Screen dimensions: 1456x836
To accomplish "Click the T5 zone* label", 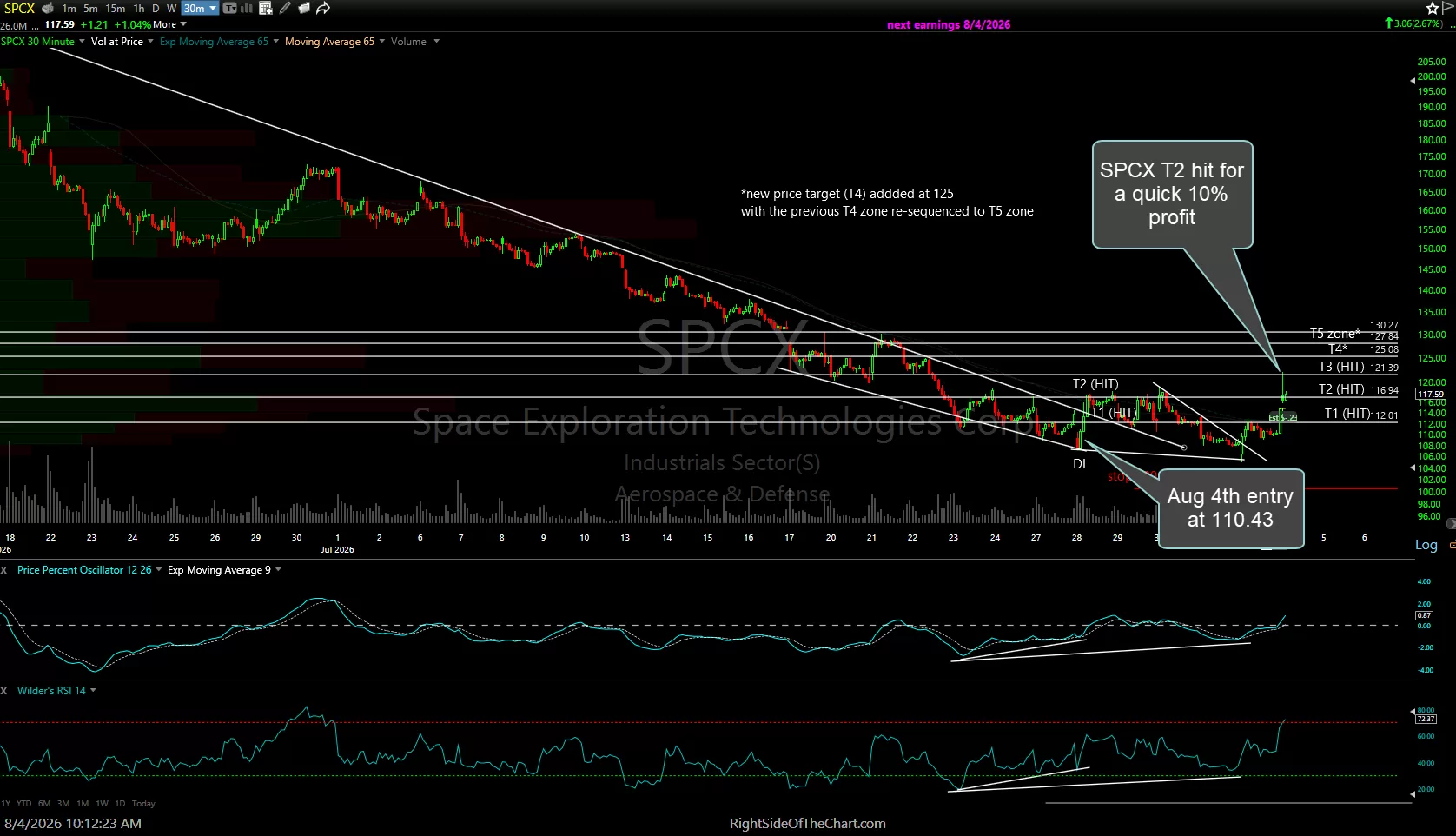I will pyautogui.click(x=1335, y=334).
